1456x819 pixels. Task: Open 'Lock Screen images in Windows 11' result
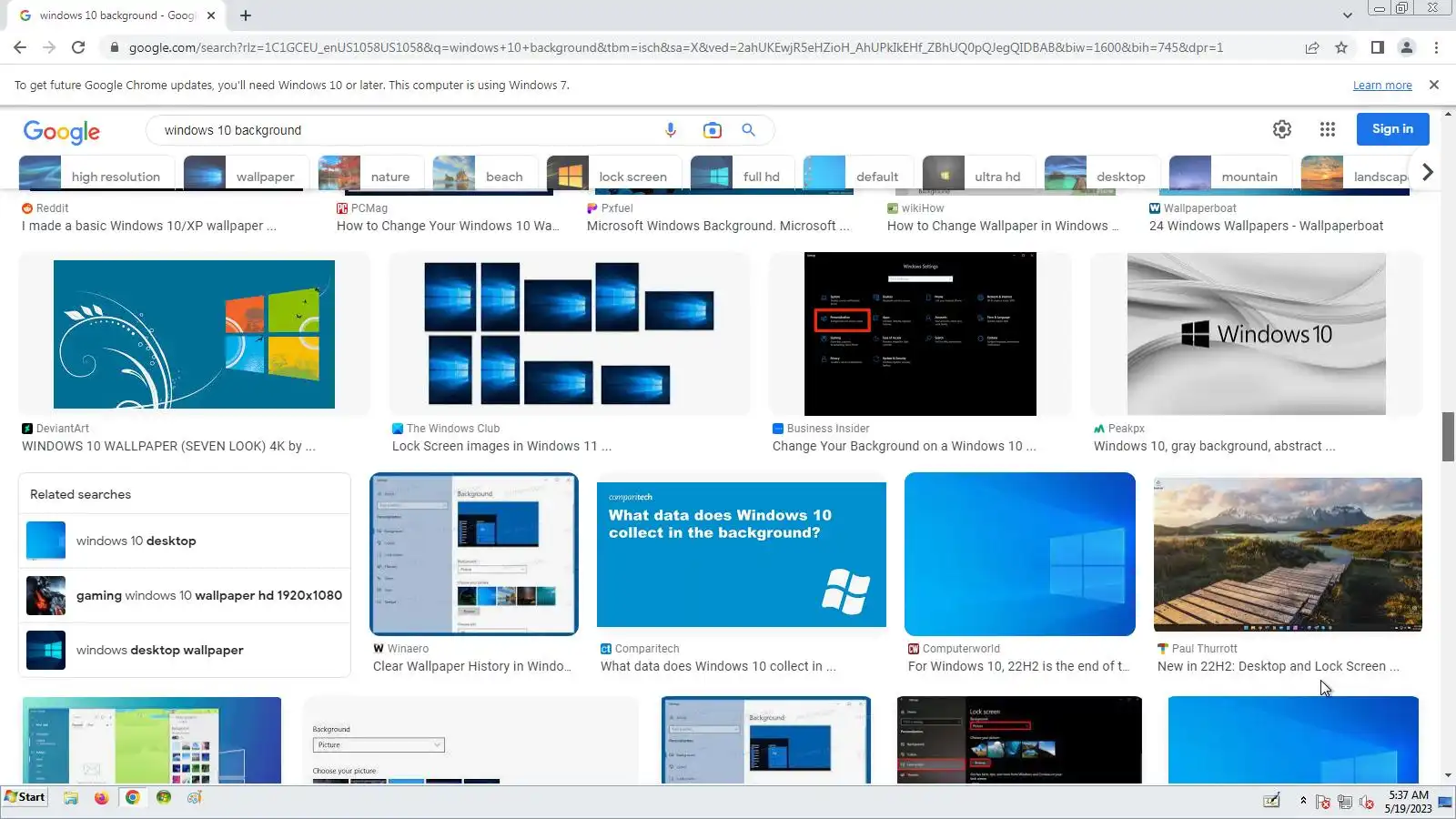click(501, 446)
